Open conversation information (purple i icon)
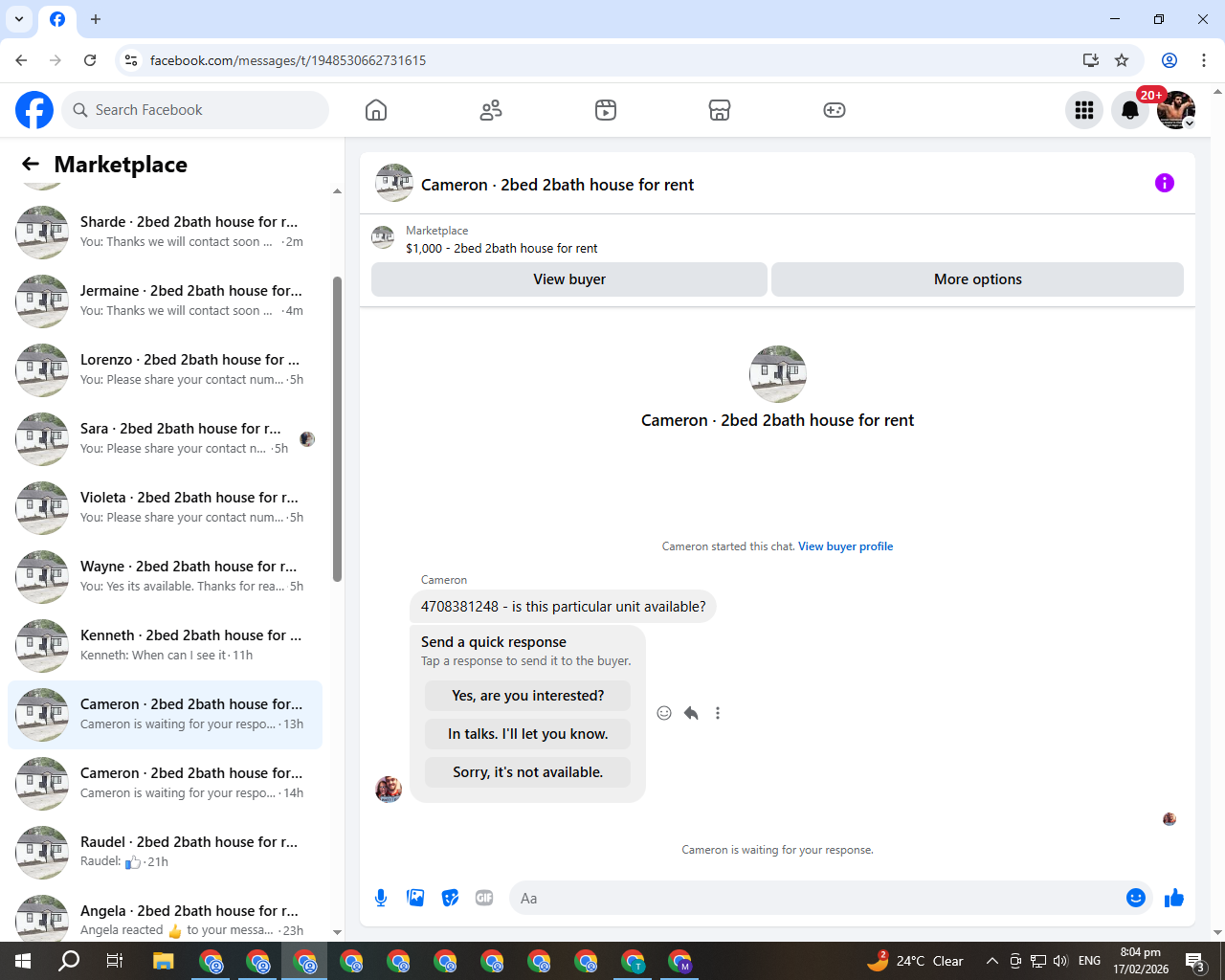The width and height of the screenshot is (1225, 980). pos(1165,183)
